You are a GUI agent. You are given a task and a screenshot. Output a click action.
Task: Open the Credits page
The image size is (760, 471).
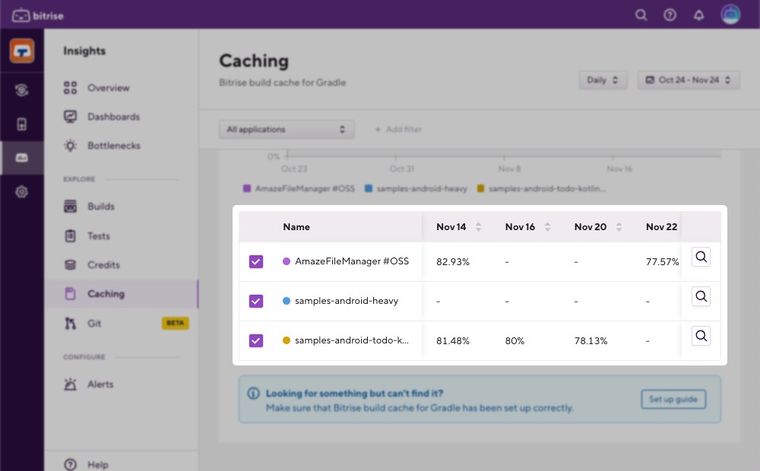[103, 265]
